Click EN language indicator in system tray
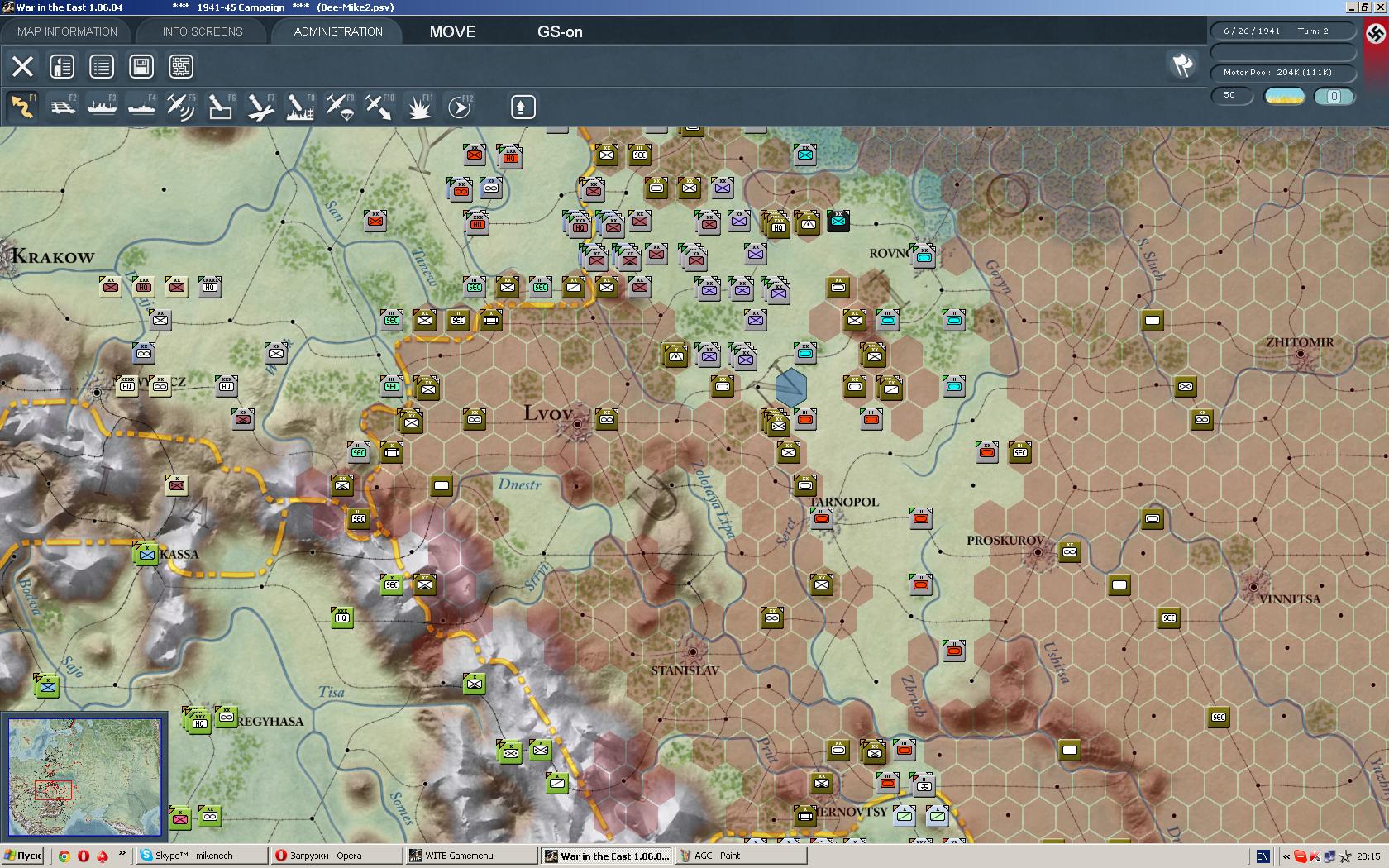This screenshot has width=1389, height=868. (1263, 856)
